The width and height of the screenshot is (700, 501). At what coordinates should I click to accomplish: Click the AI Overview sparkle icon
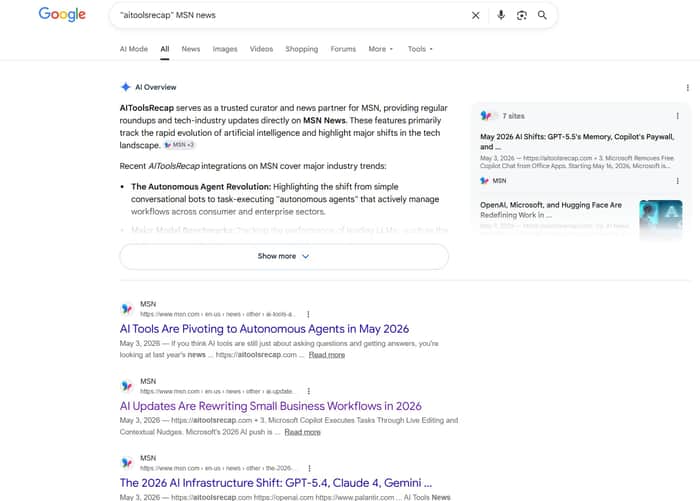pos(125,87)
